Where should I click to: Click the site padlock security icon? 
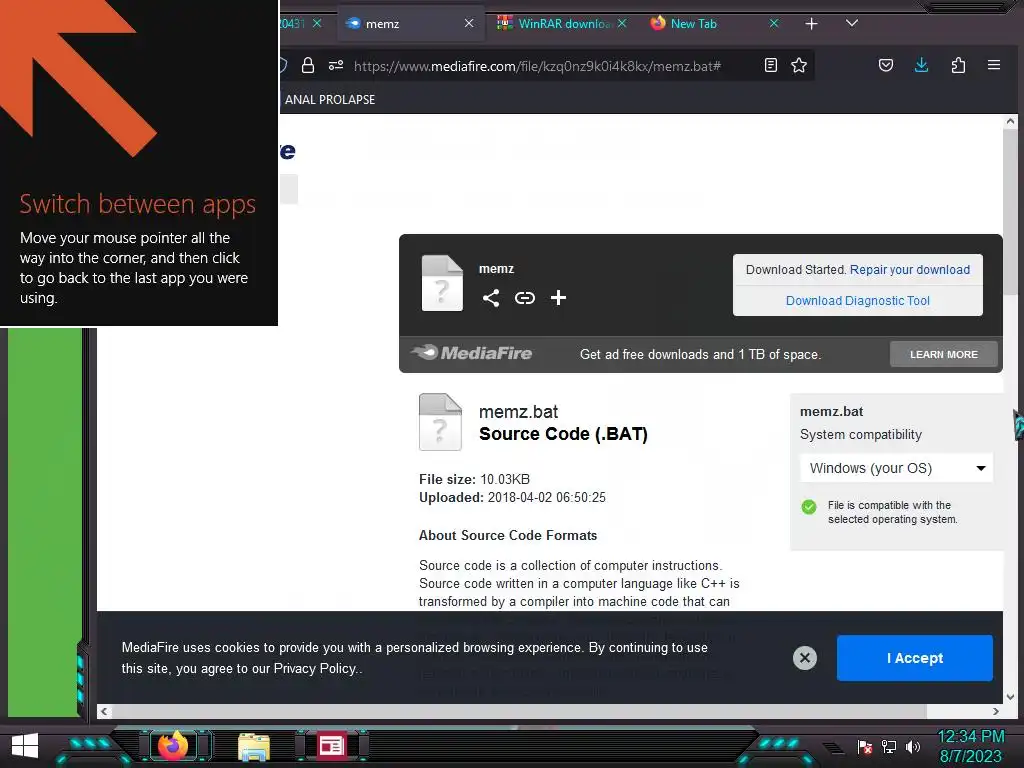[x=308, y=65]
